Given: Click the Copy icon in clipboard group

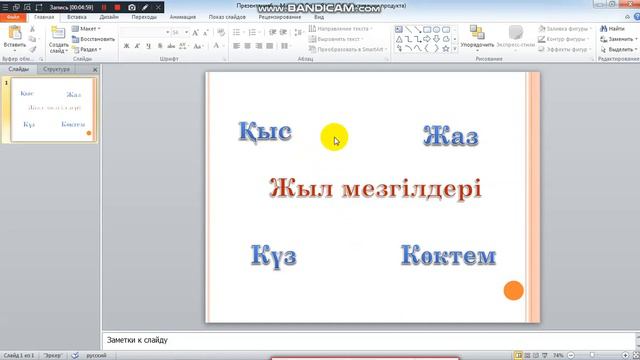Looking at the screenshot, I should [32, 39].
